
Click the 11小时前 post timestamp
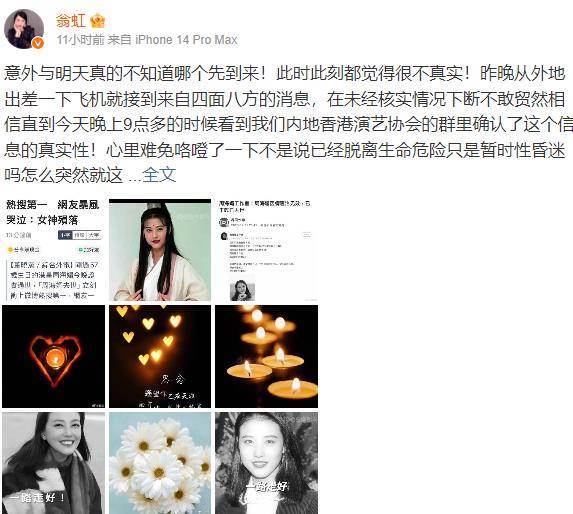click(80, 39)
